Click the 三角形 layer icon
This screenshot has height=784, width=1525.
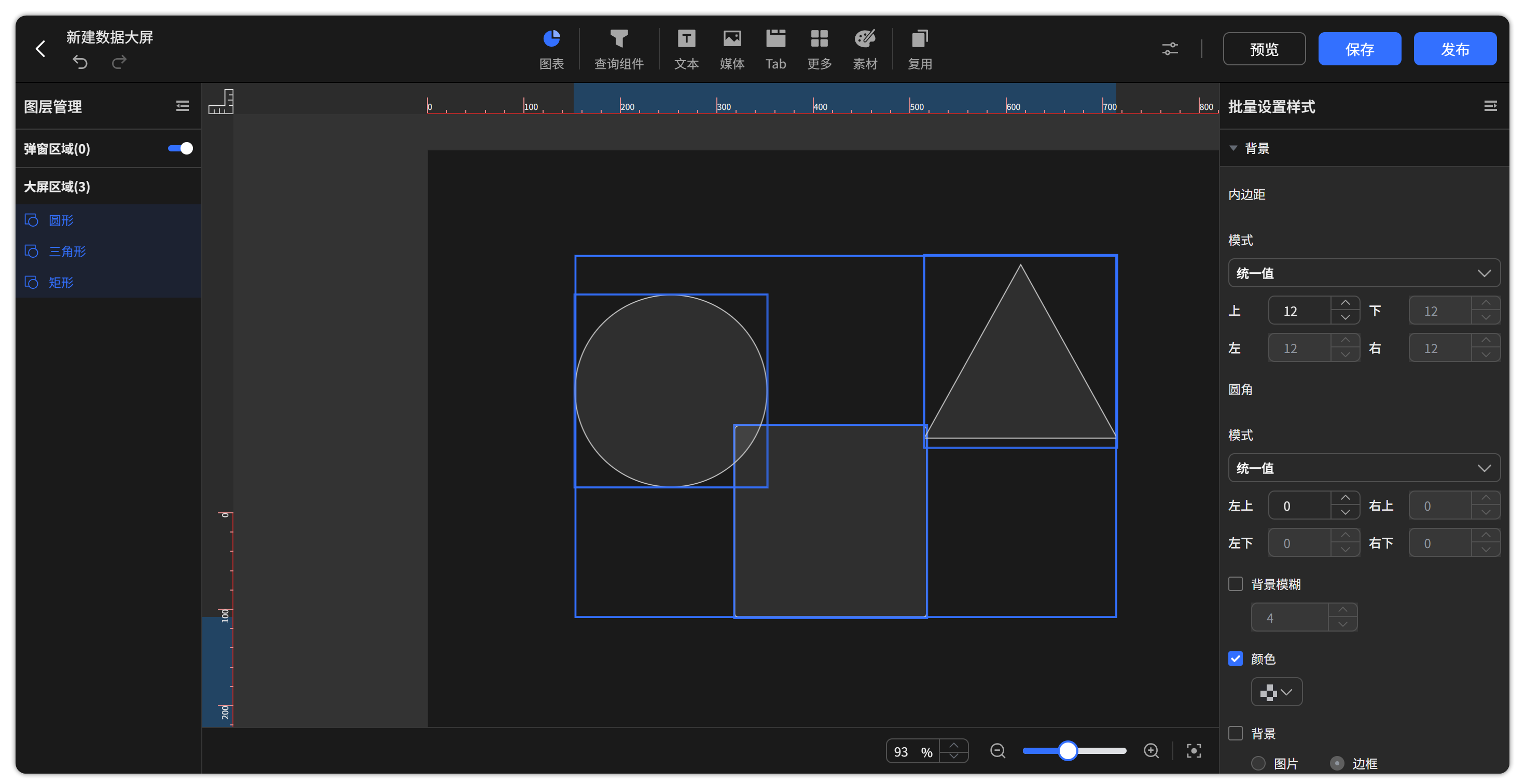pyautogui.click(x=31, y=251)
